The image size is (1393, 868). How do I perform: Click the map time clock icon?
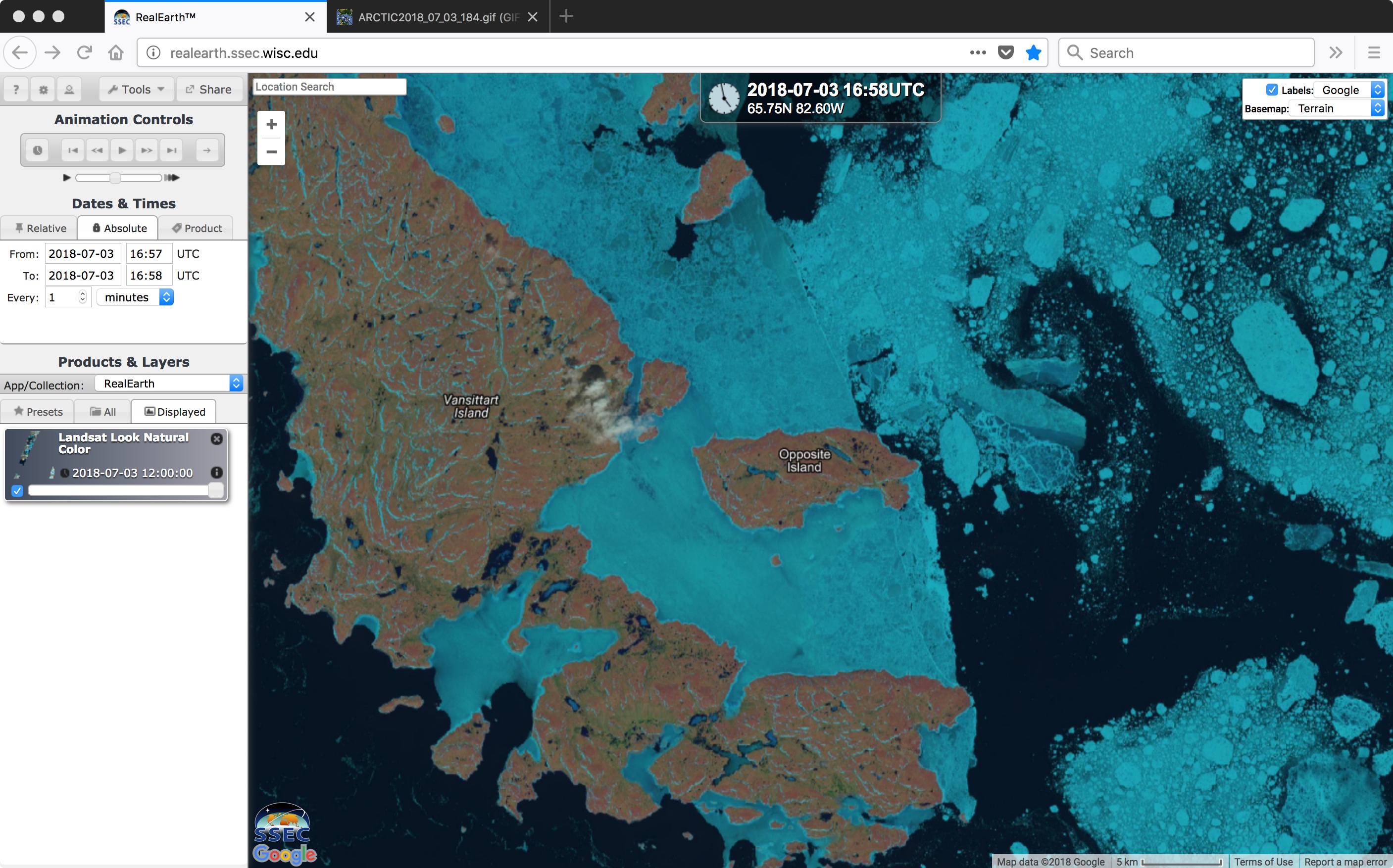(724, 98)
